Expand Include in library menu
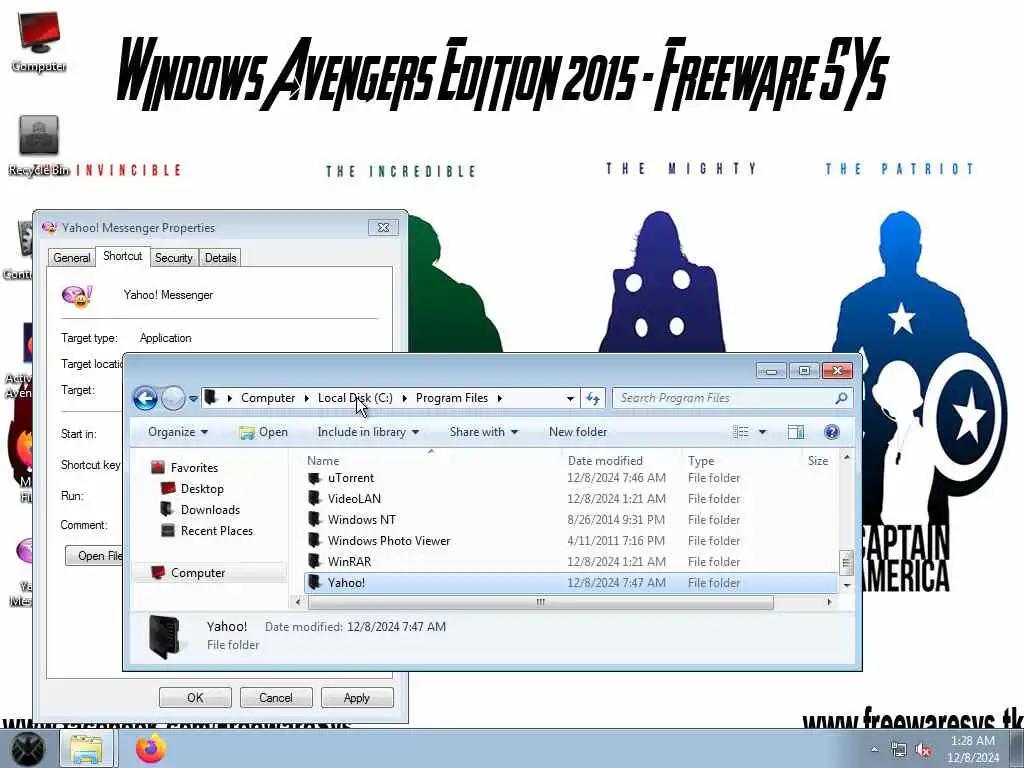 click(x=368, y=432)
